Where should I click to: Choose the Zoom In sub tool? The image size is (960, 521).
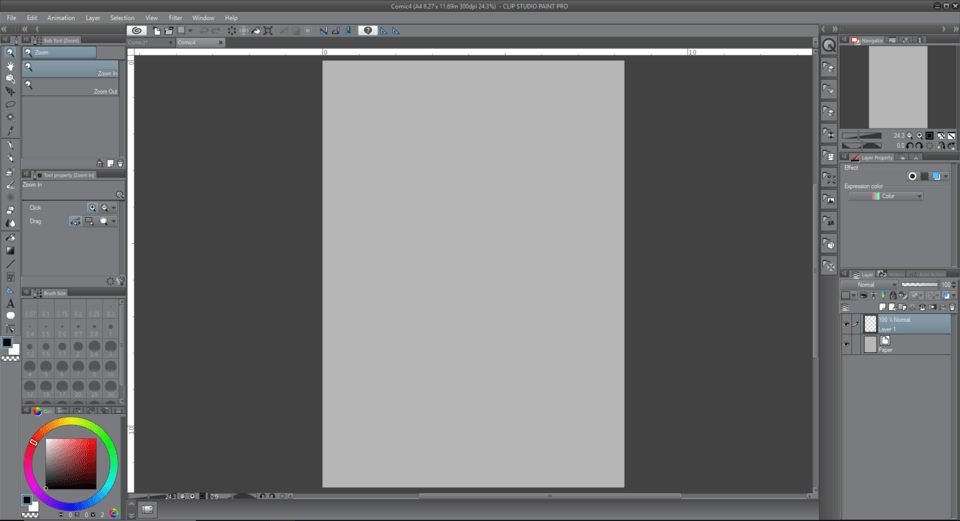[x=72, y=68]
